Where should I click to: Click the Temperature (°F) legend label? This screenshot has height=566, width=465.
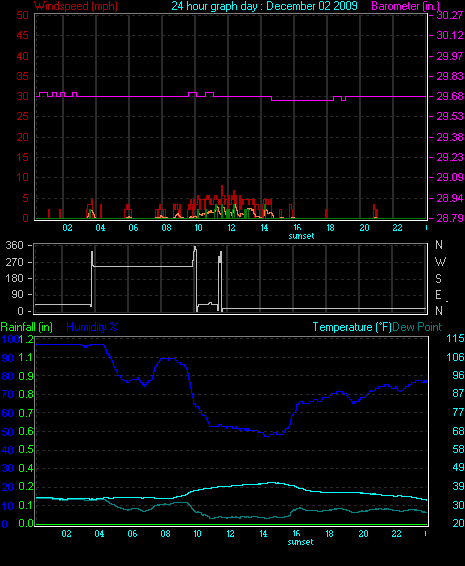(352, 327)
